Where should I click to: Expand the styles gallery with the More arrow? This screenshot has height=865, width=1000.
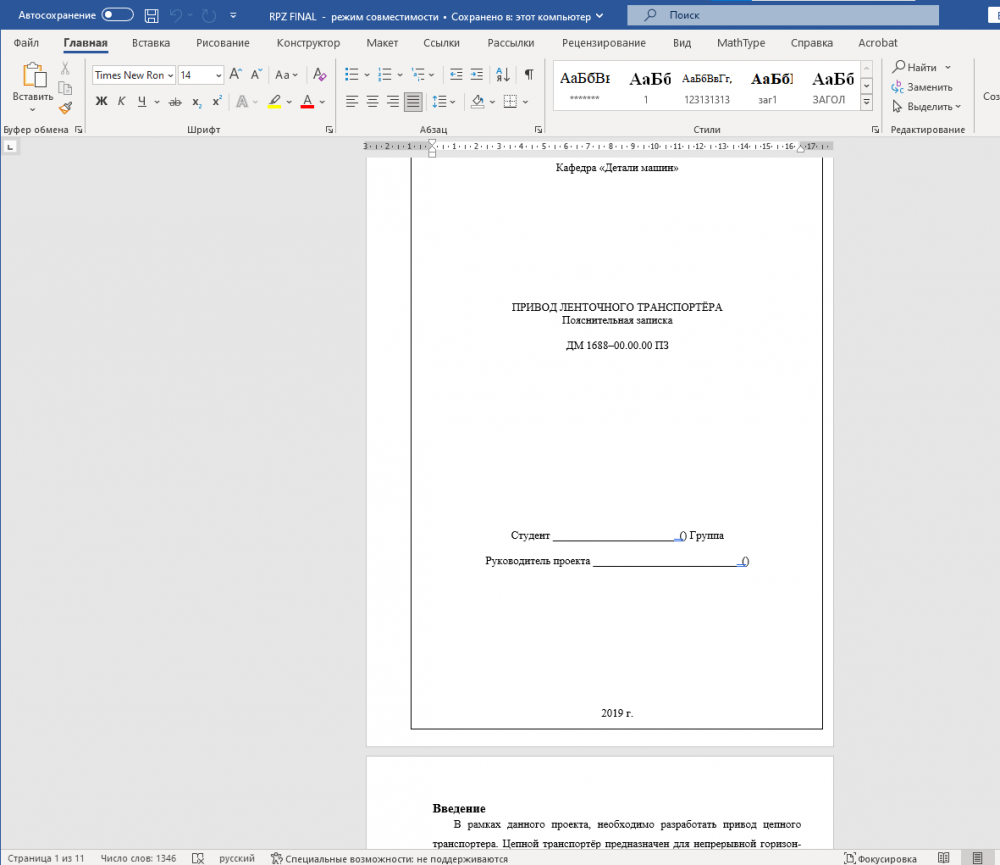tap(866, 102)
